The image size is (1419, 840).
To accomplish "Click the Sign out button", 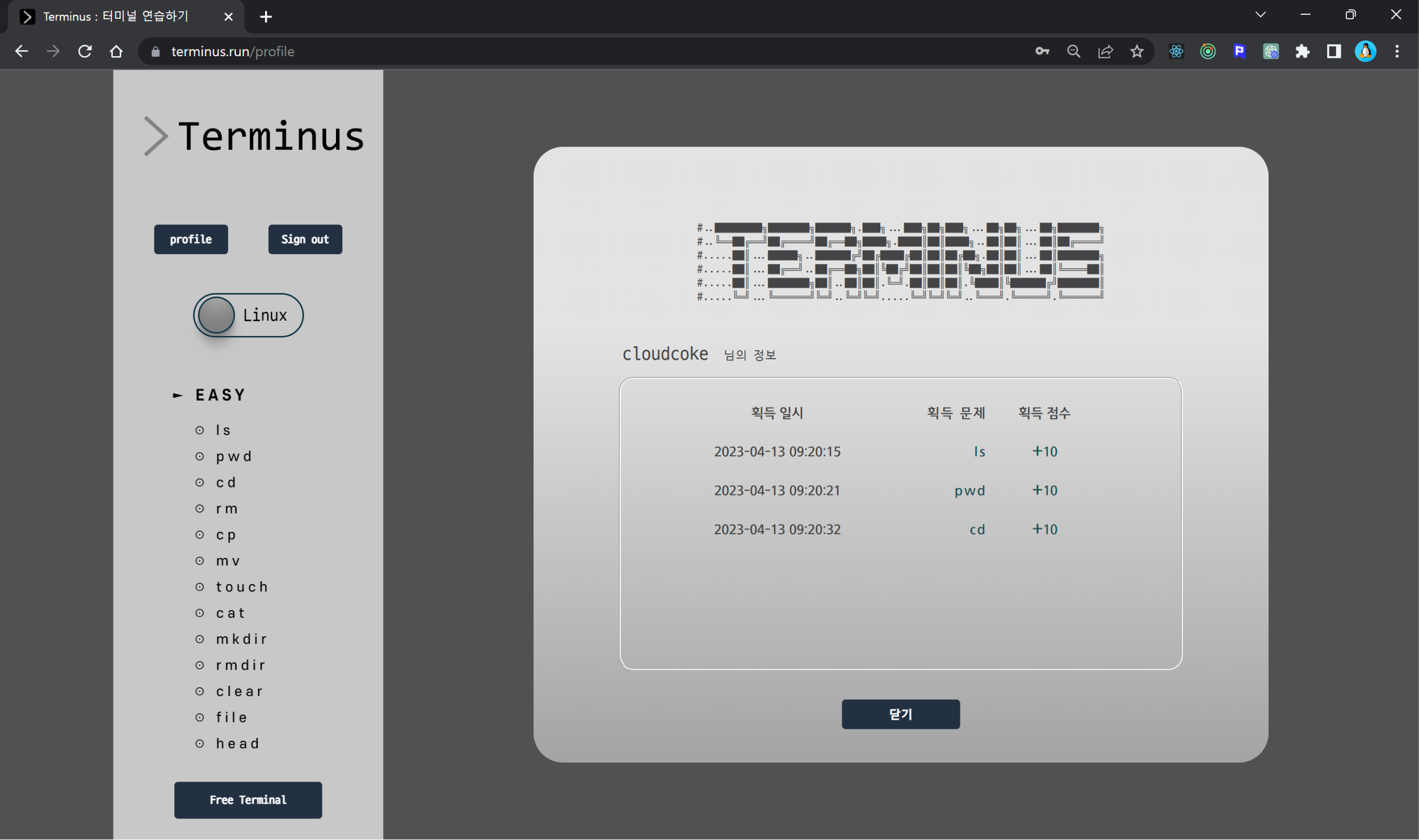I will pyautogui.click(x=305, y=240).
